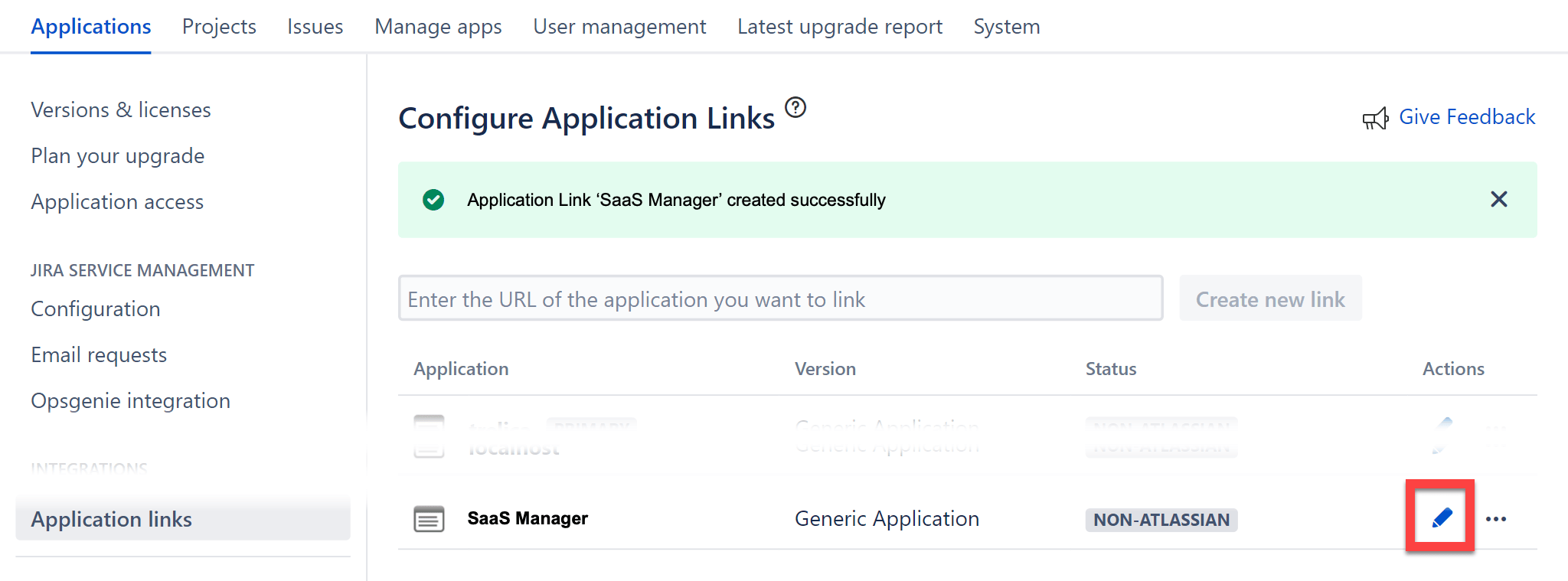Screen dimensions: 1568x581
Task: Click the Application column header
Action: click(461, 369)
